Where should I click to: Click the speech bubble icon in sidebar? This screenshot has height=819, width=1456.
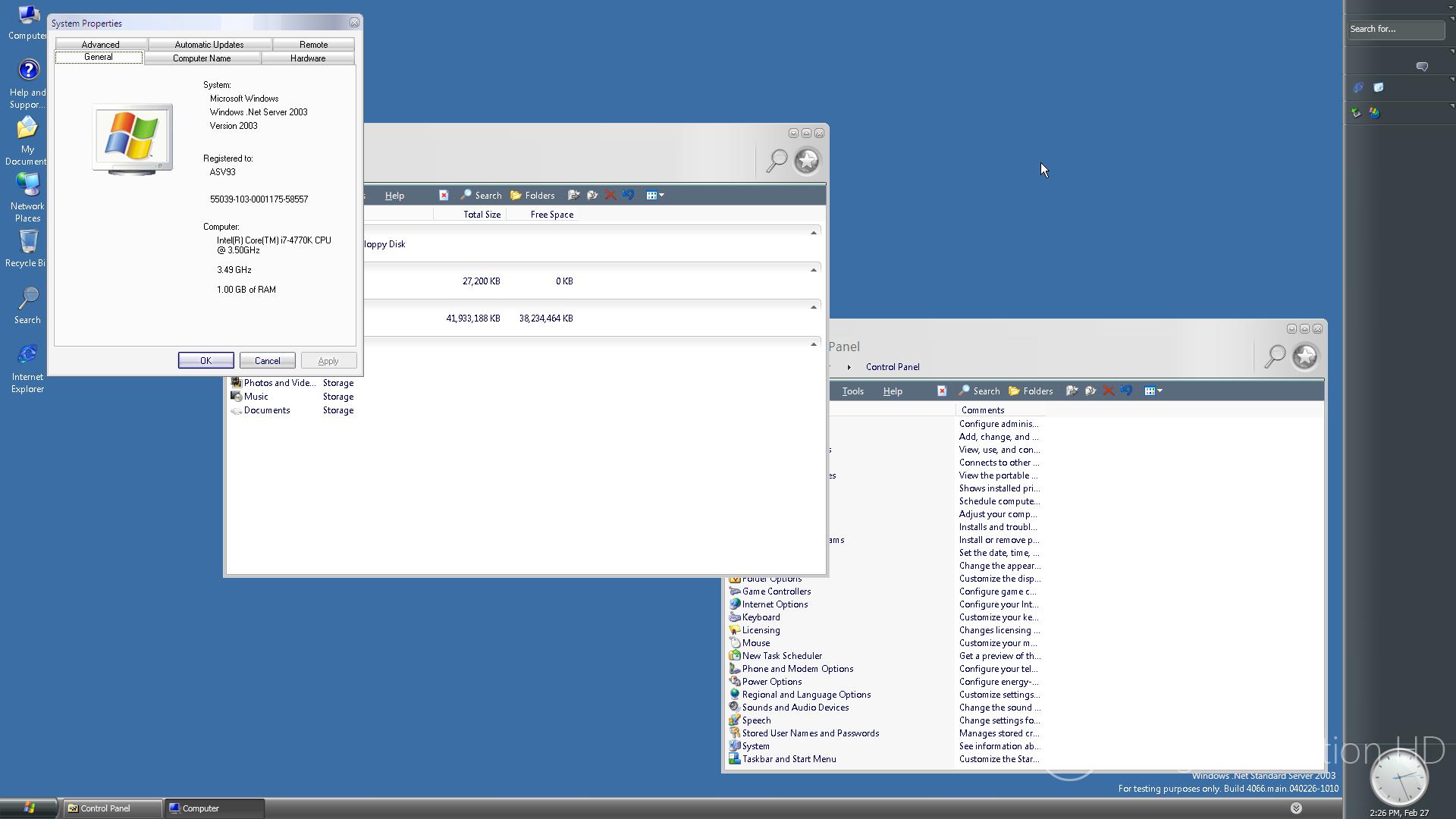coord(1422,67)
